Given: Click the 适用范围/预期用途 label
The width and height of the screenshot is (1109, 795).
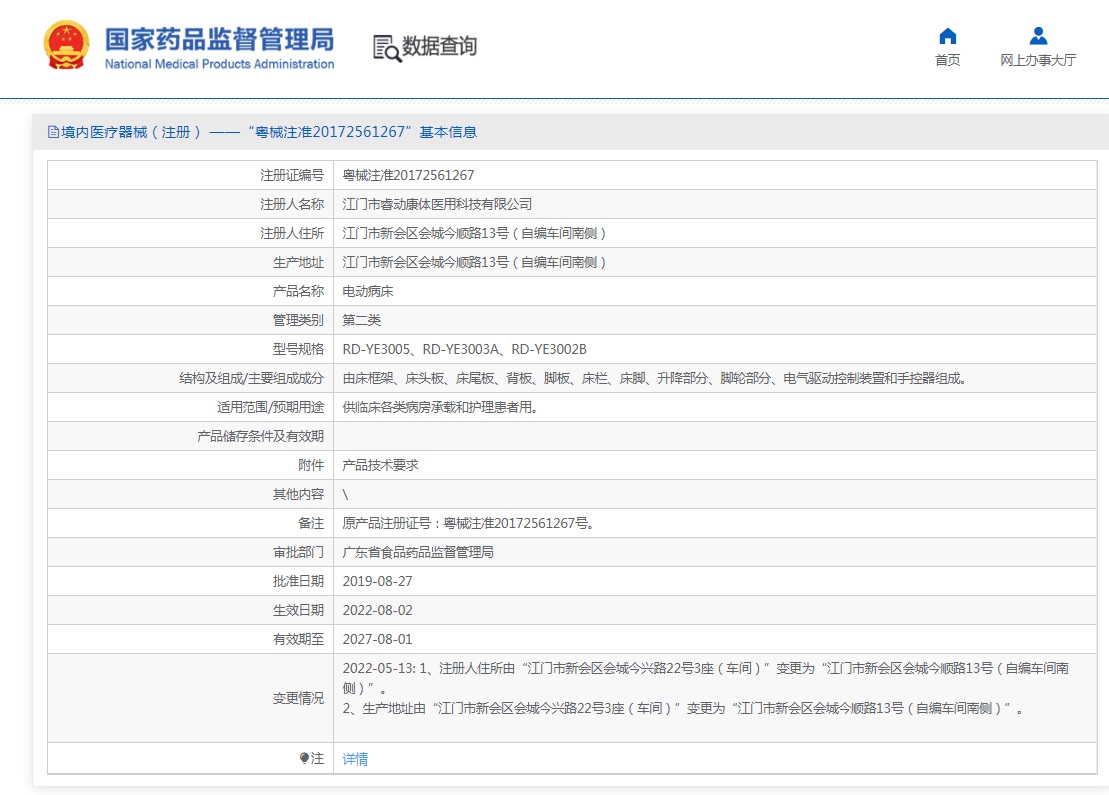Looking at the screenshot, I should [271, 407].
